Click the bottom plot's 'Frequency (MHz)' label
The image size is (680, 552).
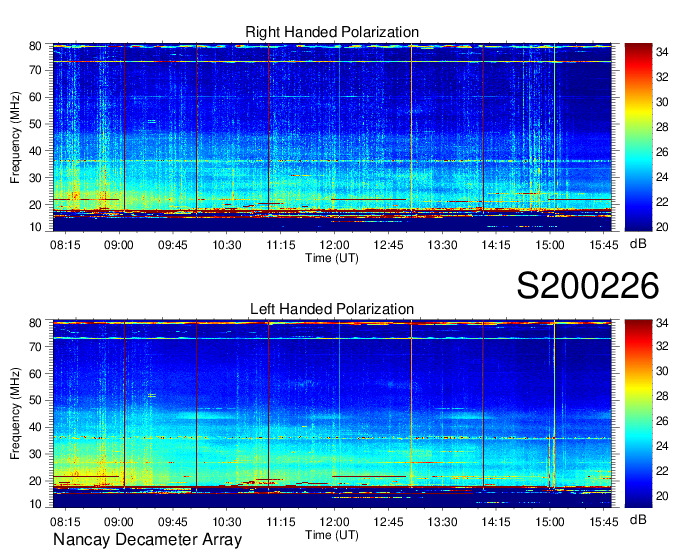point(15,414)
